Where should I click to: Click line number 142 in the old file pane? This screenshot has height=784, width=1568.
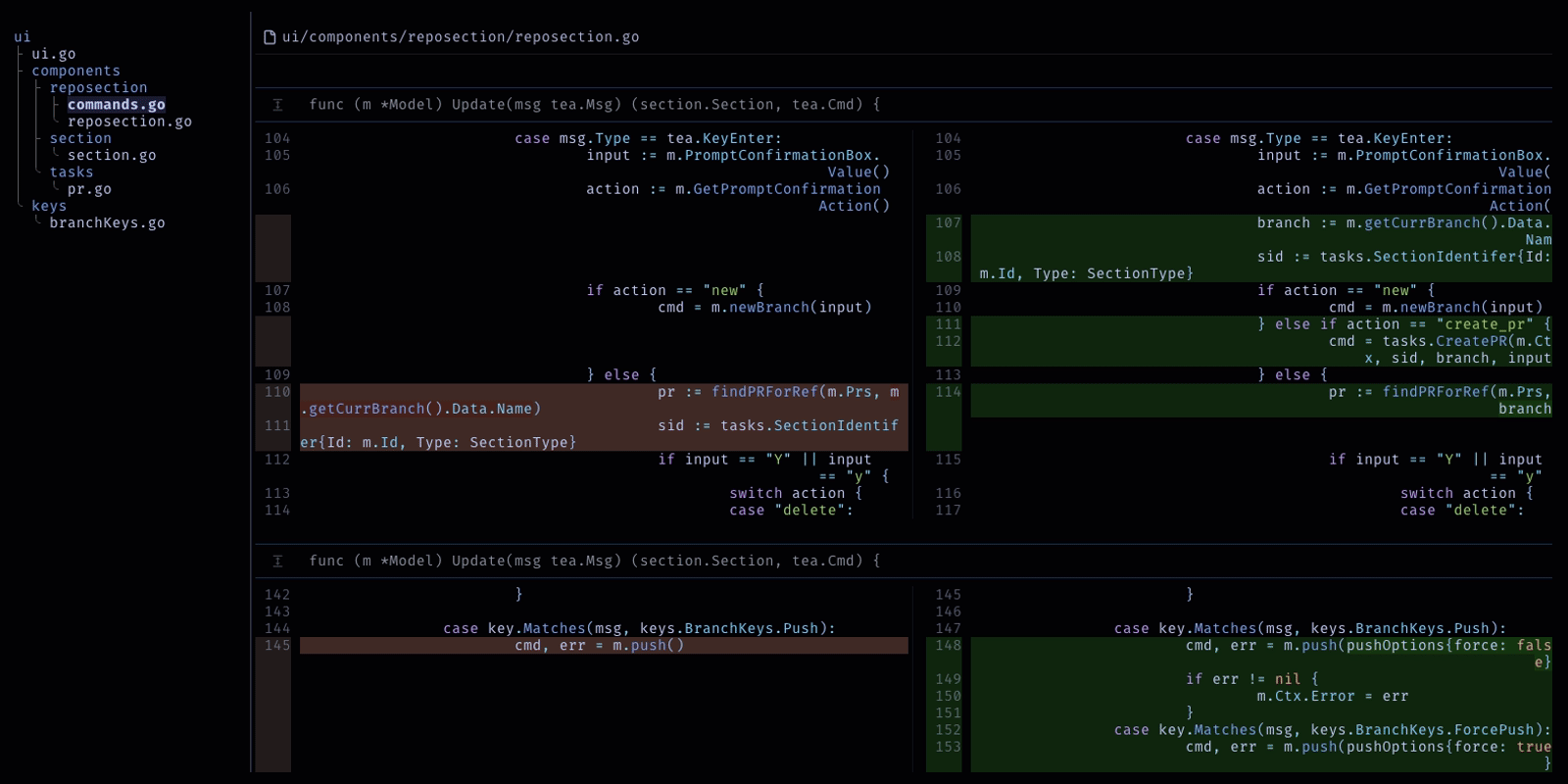click(277, 595)
